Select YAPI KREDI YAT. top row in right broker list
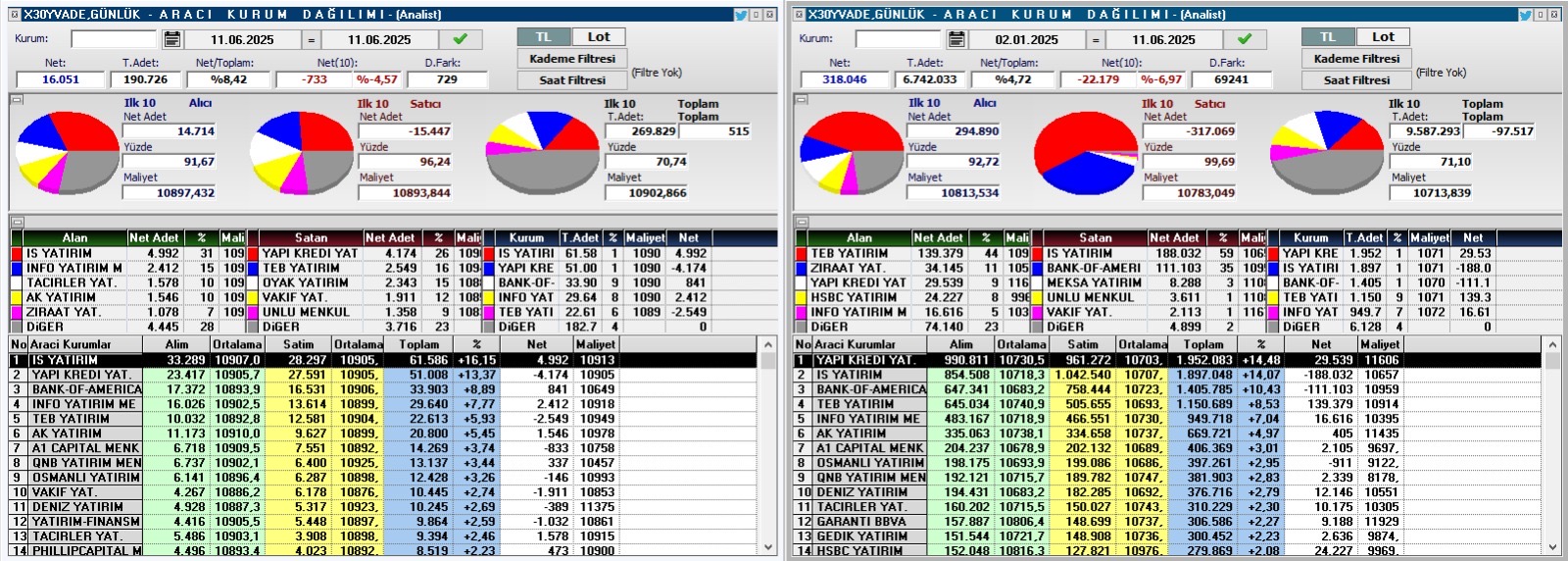 click(1168, 360)
